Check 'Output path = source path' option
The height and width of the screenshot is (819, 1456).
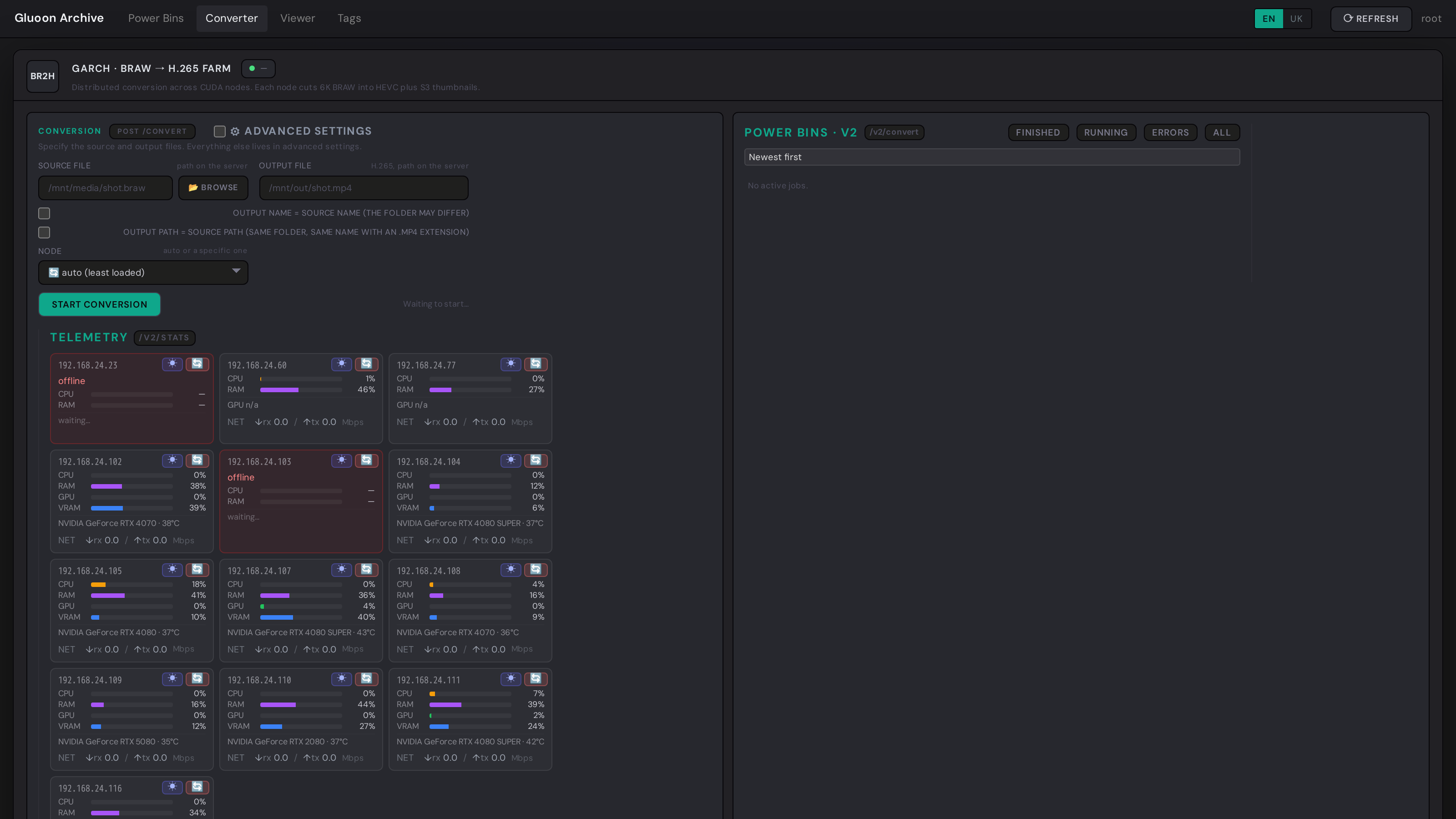[44, 233]
